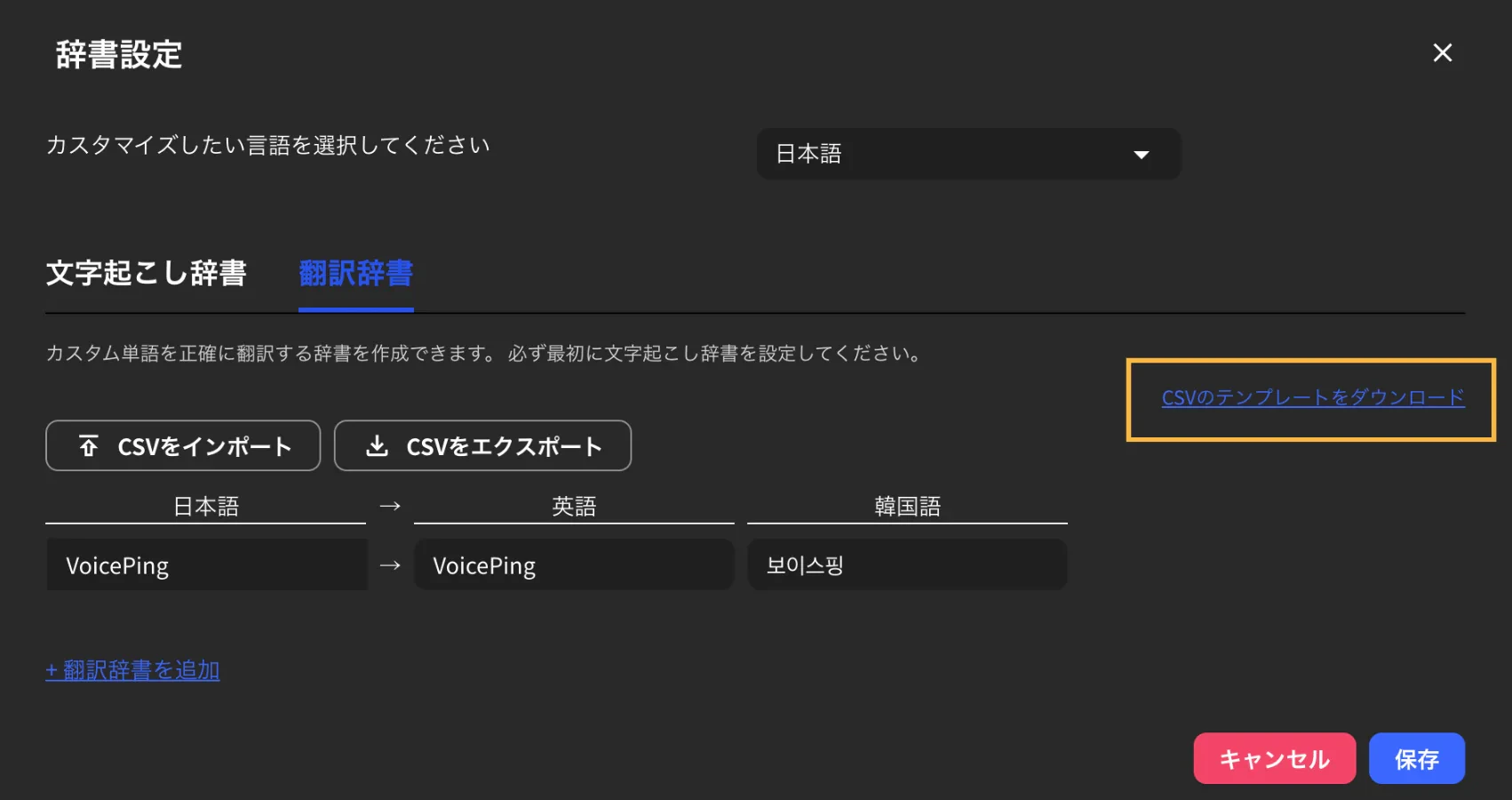Click the キャンセル button
Screen dimensions: 1512x800
[1275, 758]
